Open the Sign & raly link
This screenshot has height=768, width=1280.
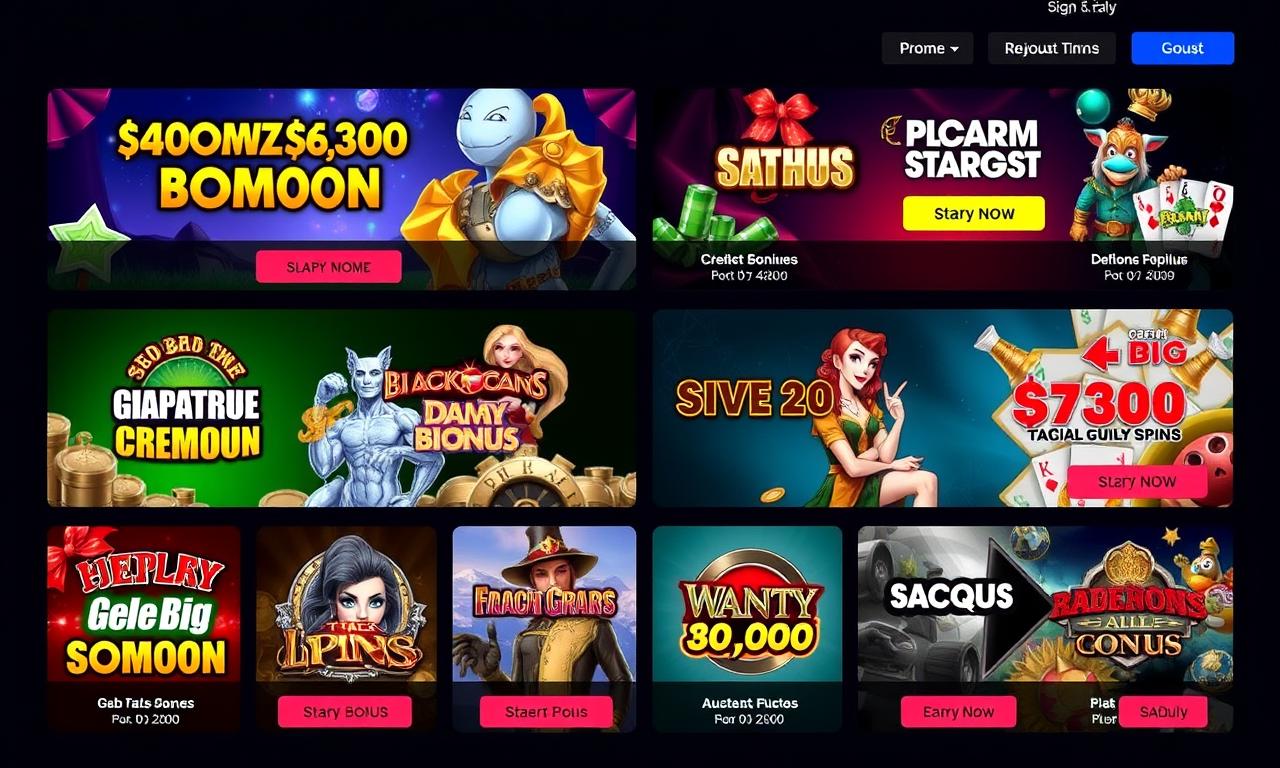click(x=1081, y=8)
